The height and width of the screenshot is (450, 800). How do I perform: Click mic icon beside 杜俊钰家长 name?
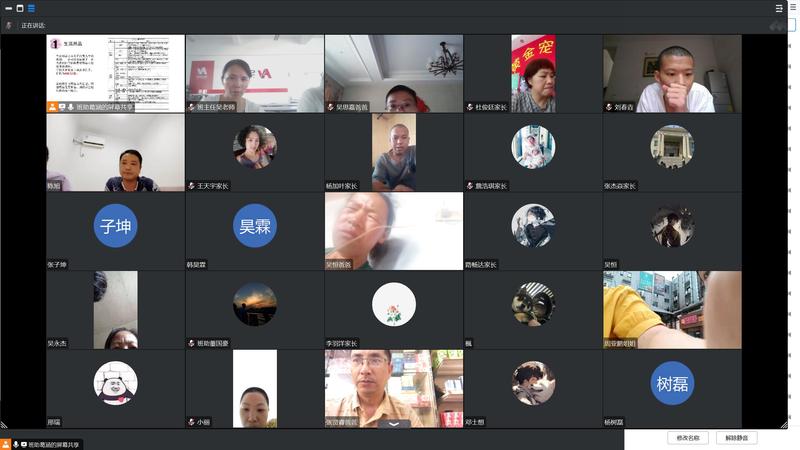coord(470,107)
